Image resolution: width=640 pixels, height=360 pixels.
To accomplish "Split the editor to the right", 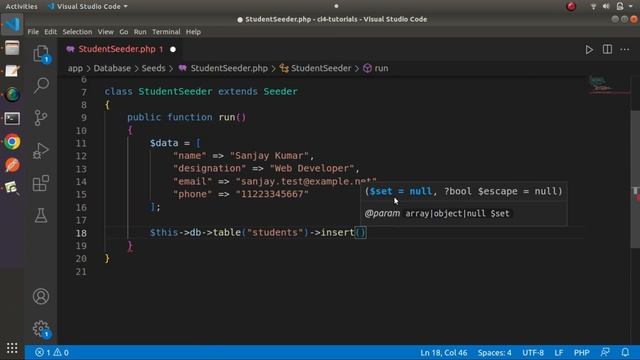I will pyautogui.click(x=607, y=49).
